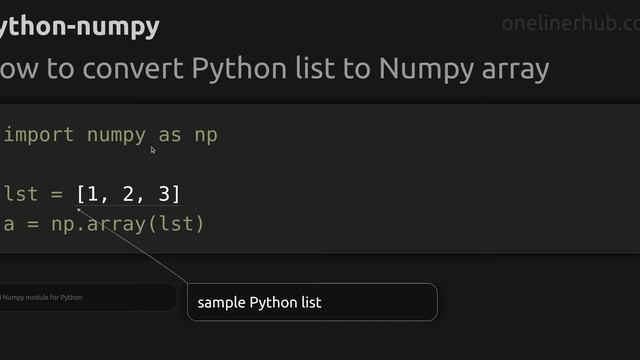Click the "a = np.array(lst)" code line
Viewport: 640px width, 360px height.
pyautogui.click(x=104, y=224)
